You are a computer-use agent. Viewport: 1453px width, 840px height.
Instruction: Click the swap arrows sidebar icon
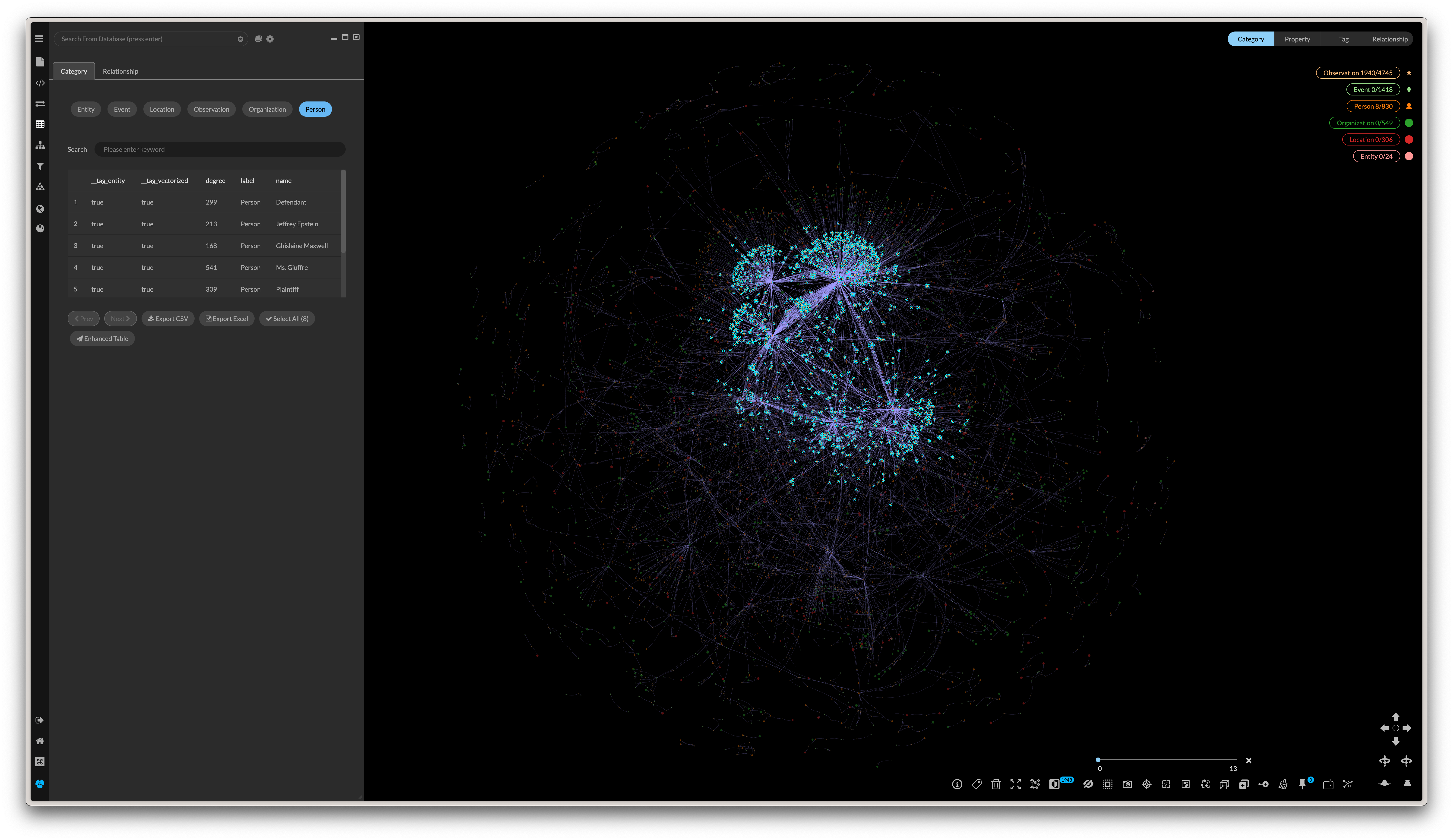[x=40, y=104]
